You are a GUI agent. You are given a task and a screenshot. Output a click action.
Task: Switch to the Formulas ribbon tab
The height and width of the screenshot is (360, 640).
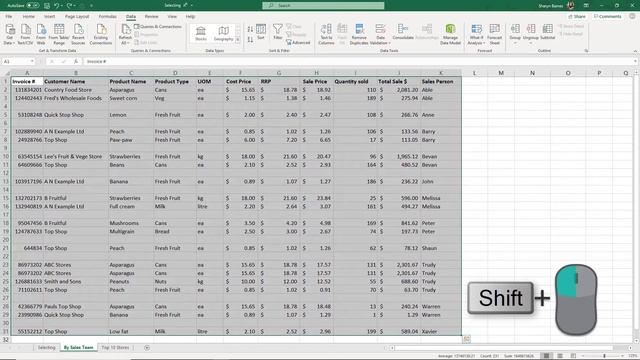tap(107, 17)
